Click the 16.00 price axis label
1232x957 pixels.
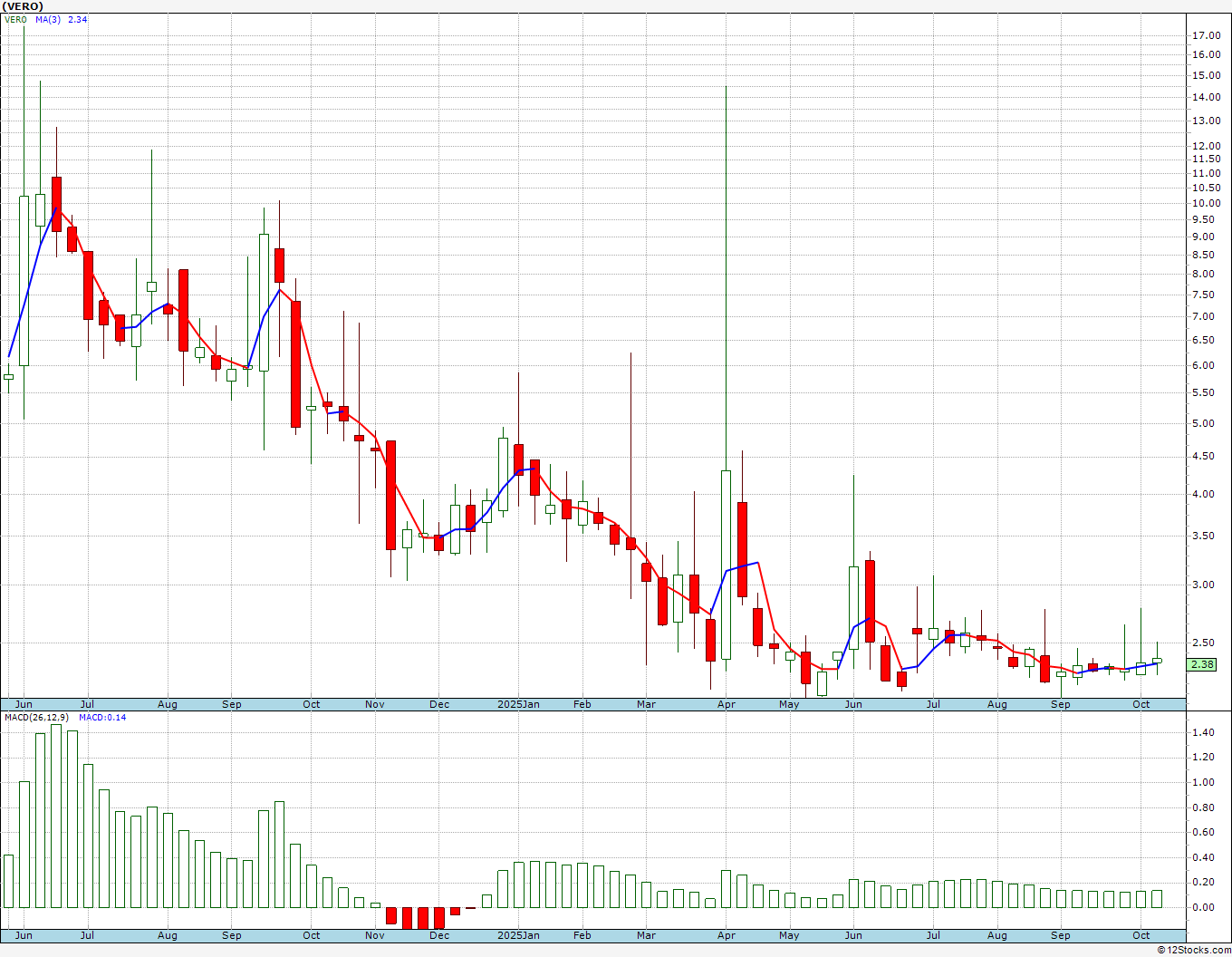[x=1207, y=54]
